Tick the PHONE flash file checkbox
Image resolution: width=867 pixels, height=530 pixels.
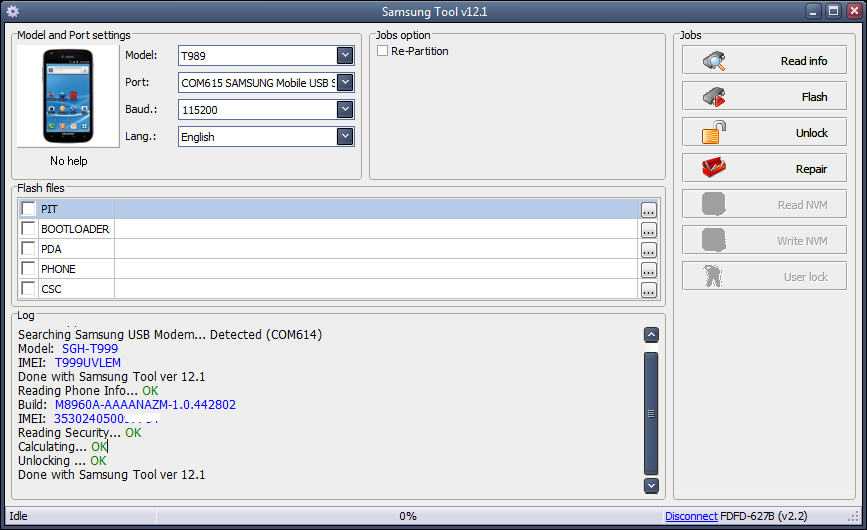click(28, 269)
